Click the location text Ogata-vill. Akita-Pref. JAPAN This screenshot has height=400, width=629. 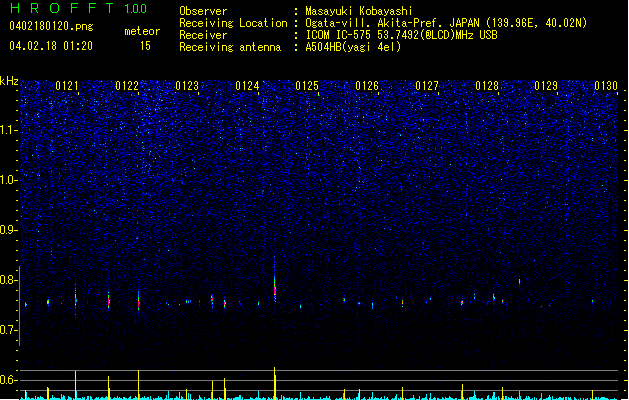(x=392, y=23)
